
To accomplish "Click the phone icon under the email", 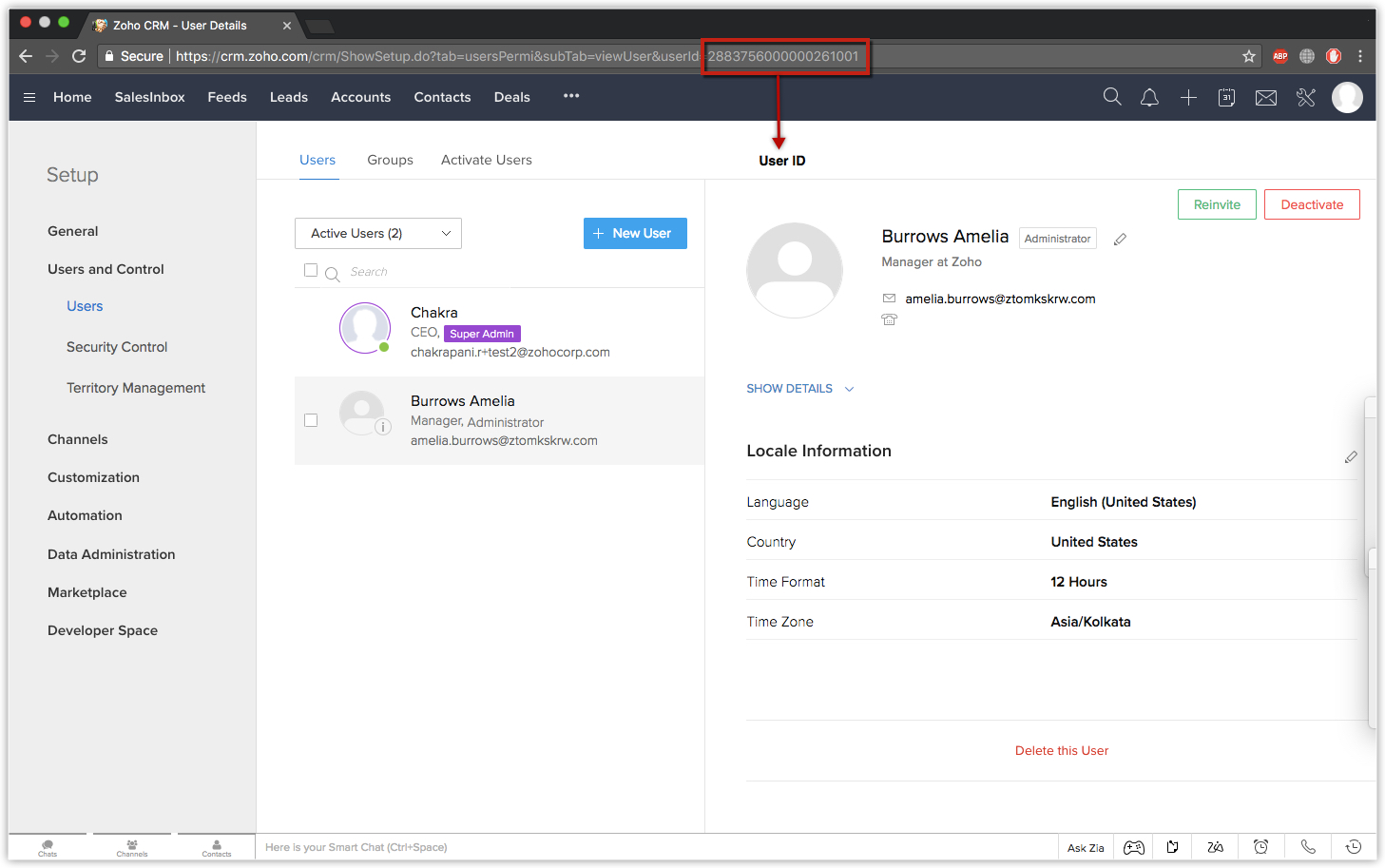I will click(x=889, y=319).
